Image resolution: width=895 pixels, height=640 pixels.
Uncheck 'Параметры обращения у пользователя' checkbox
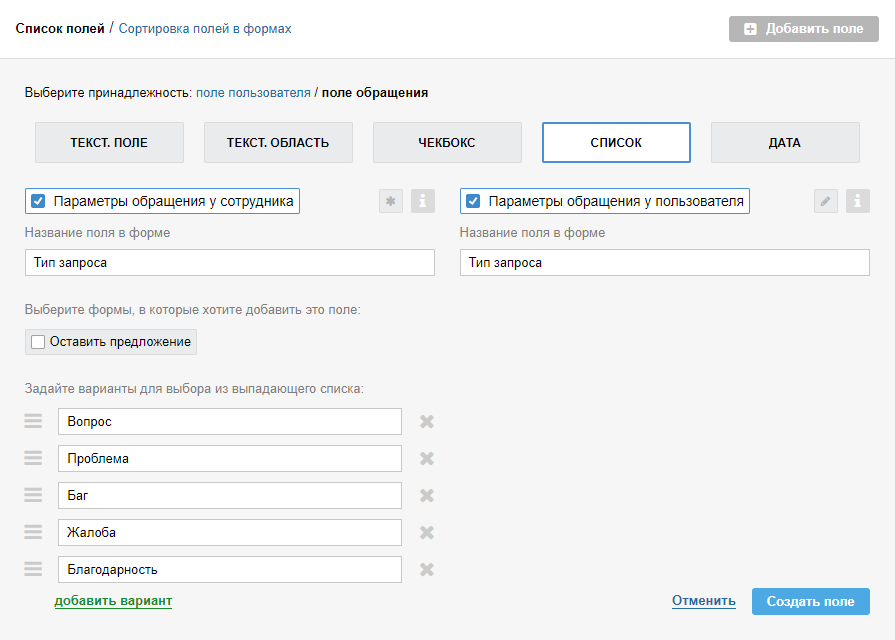click(x=473, y=201)
